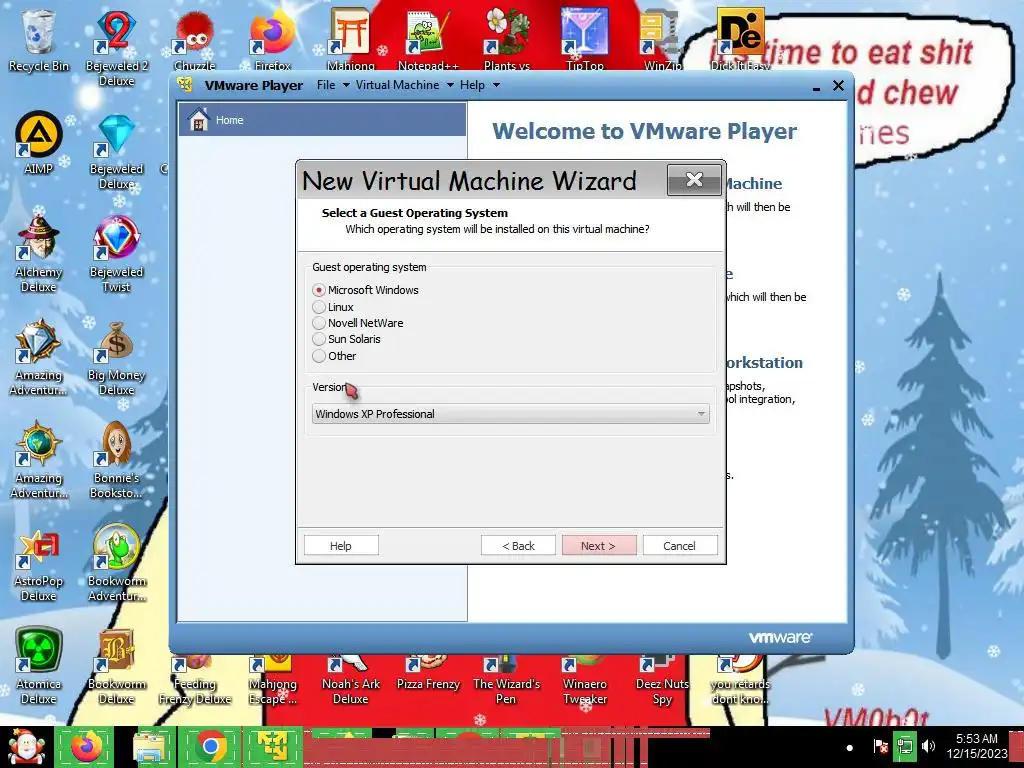The image size is (1024, 768).
Task: Open the Action Center flag tray icon
Action: (x=880, y=746)
